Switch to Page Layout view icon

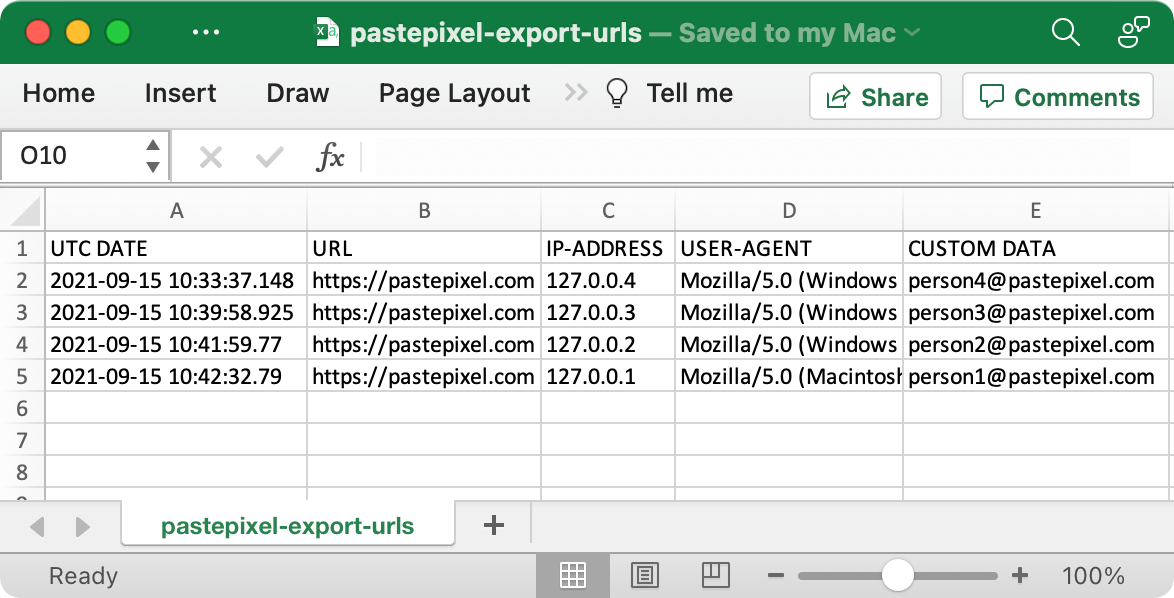click(645, 575)
